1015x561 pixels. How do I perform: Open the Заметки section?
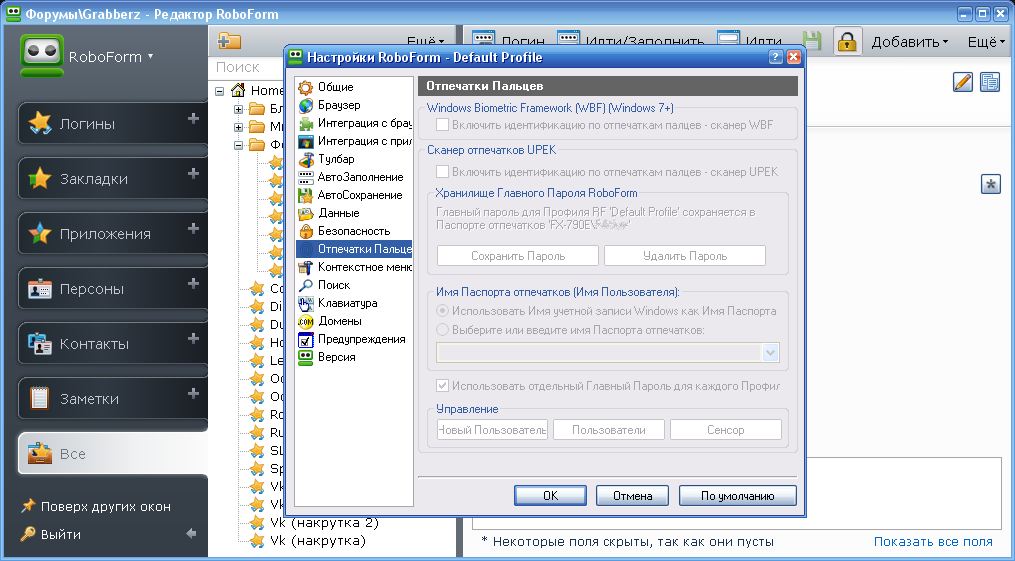coord(112,399)
